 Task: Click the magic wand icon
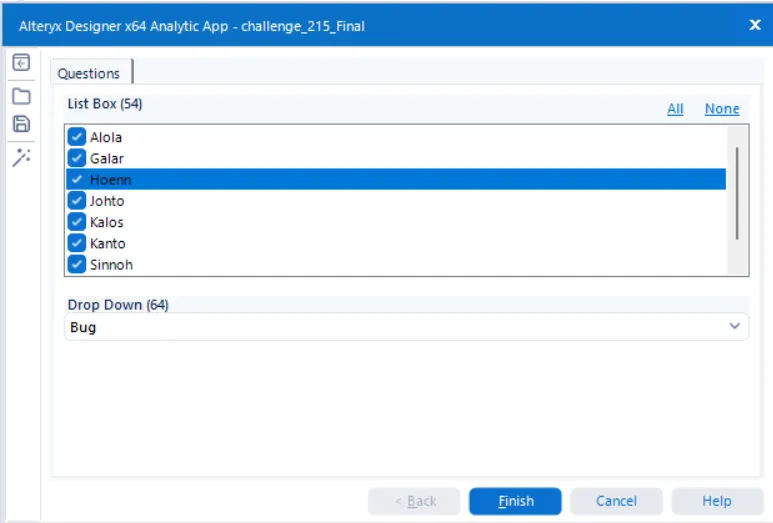21,158
